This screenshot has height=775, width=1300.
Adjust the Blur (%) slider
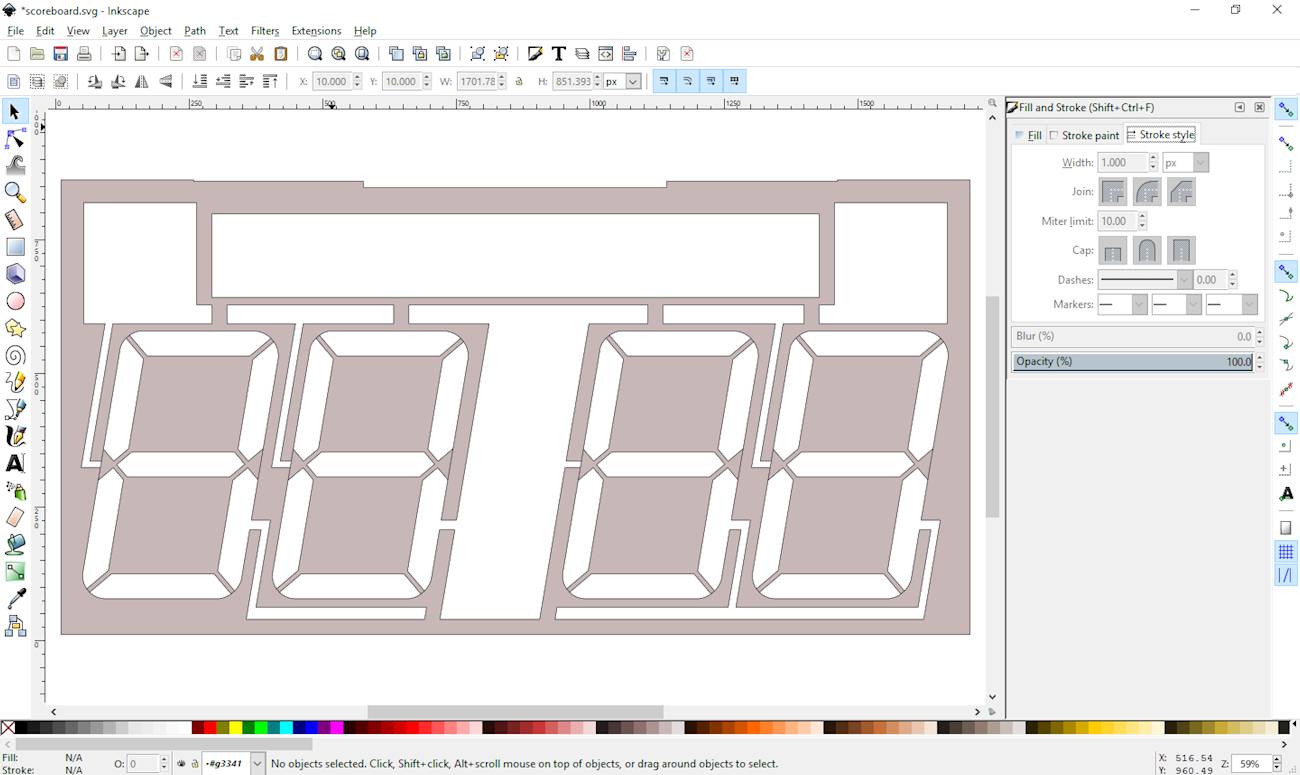point(1133,337)
